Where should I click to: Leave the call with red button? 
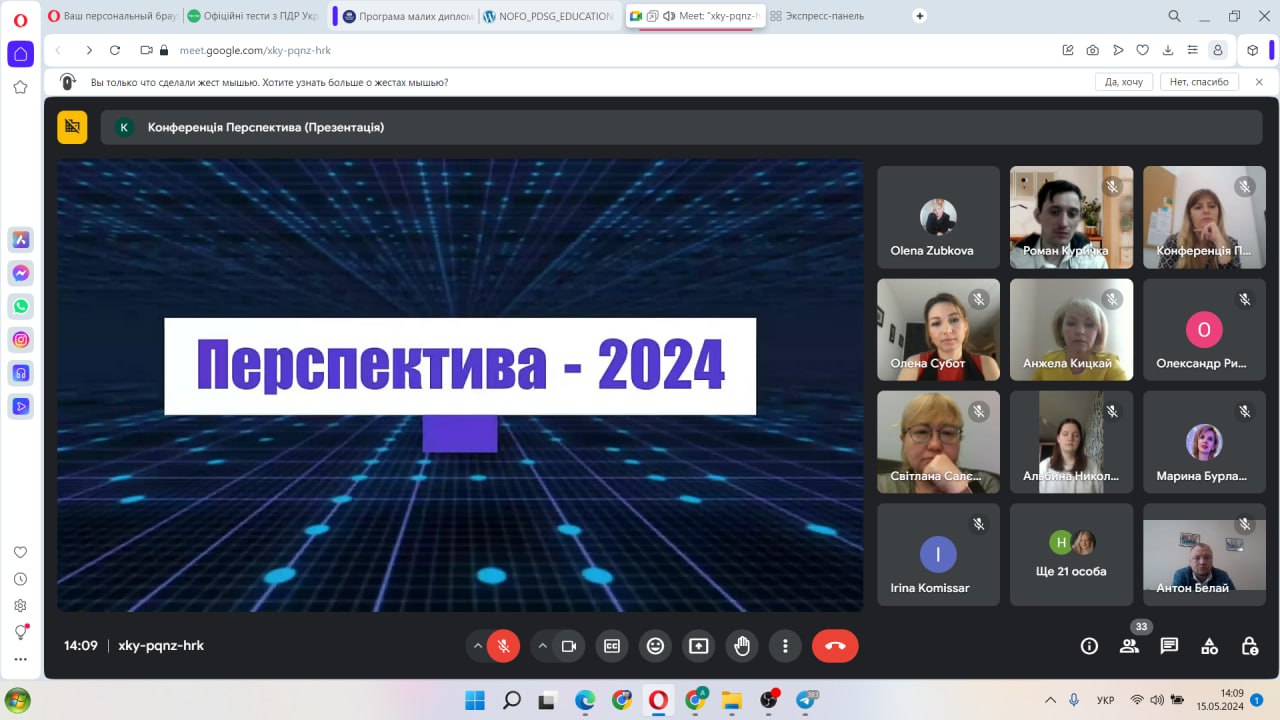click(x=835, y=646)
